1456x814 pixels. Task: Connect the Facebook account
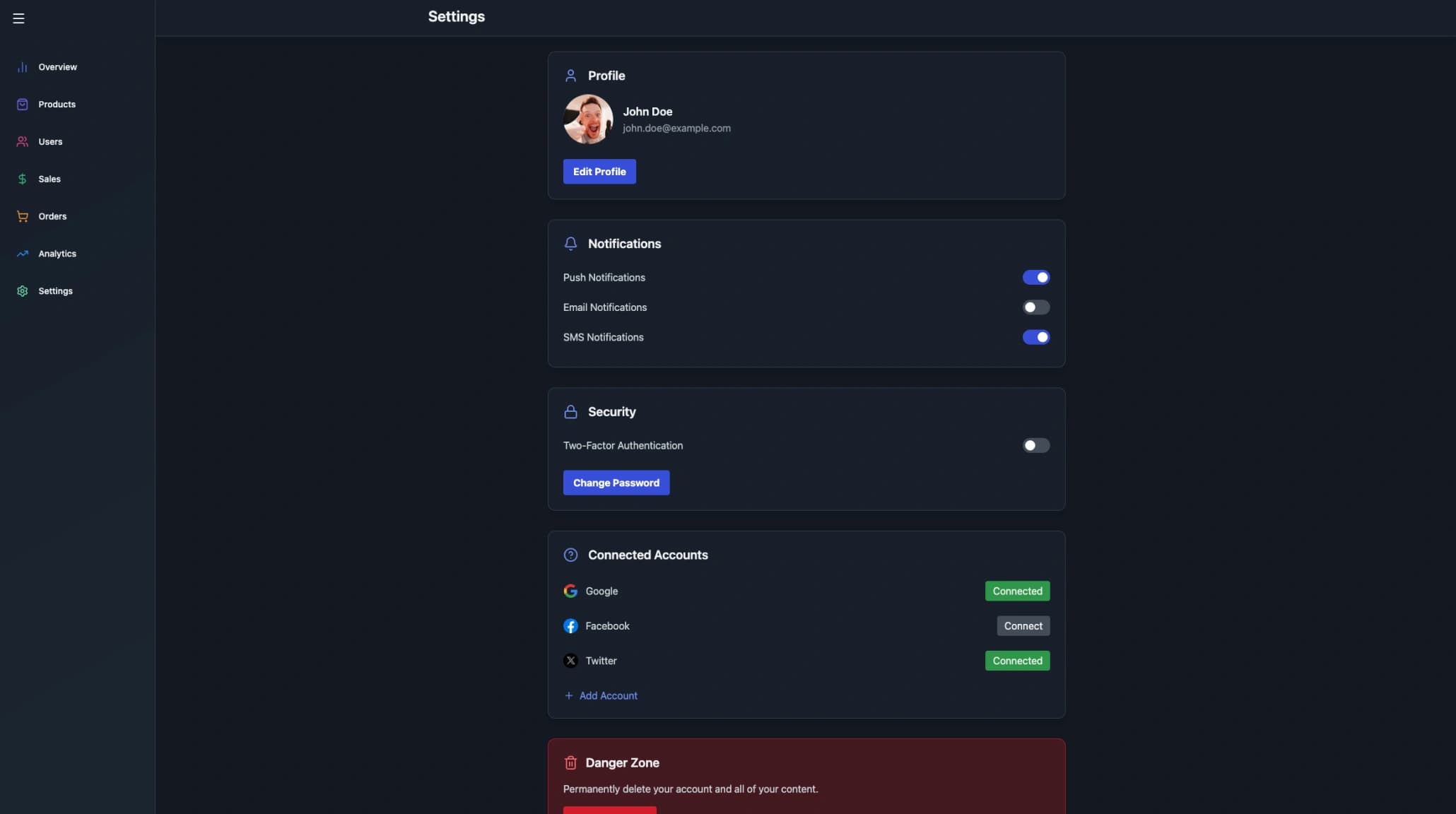pos(1023,625)
